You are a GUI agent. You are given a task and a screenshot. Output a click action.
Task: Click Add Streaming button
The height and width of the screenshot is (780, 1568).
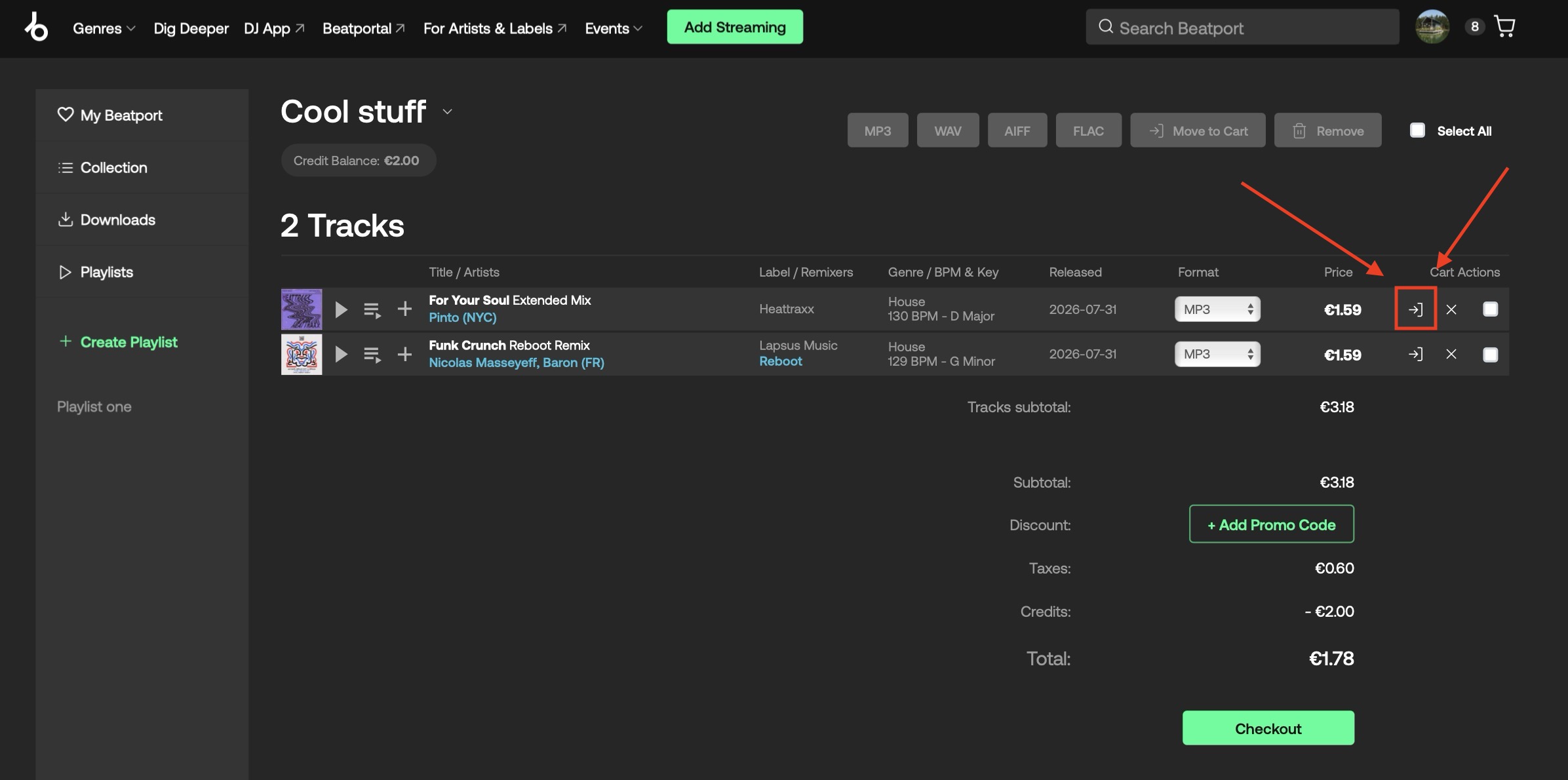735,27
